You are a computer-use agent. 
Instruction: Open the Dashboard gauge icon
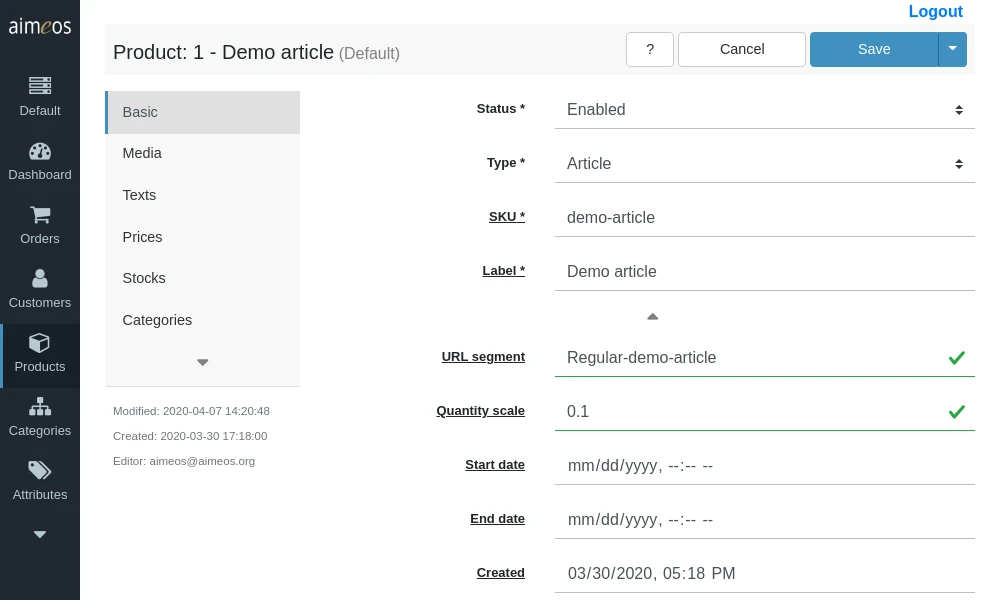coord(40,151)
